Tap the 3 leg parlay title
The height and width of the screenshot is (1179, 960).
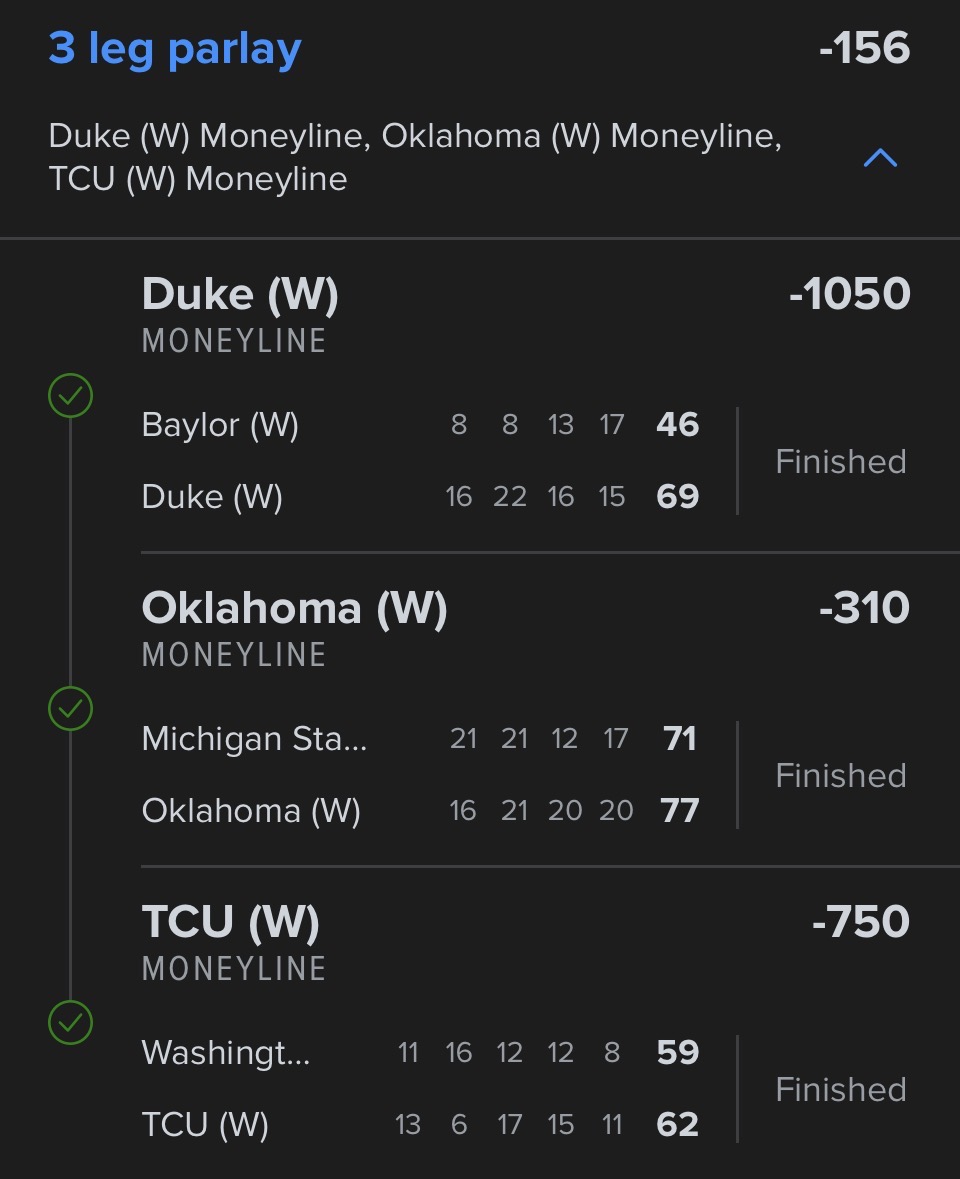175,49
